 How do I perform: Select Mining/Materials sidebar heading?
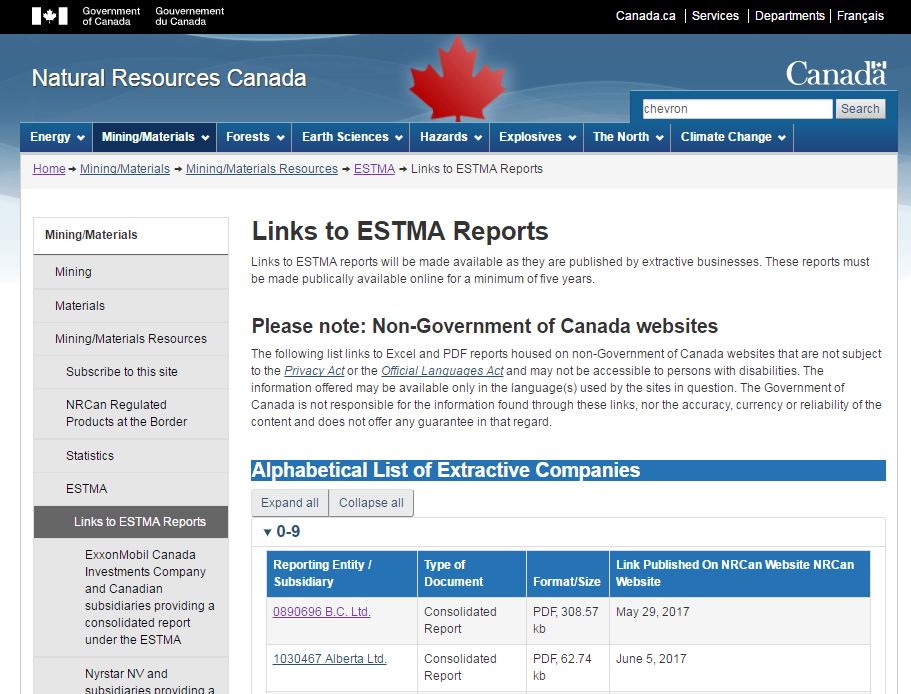click(x=131, y=235)
